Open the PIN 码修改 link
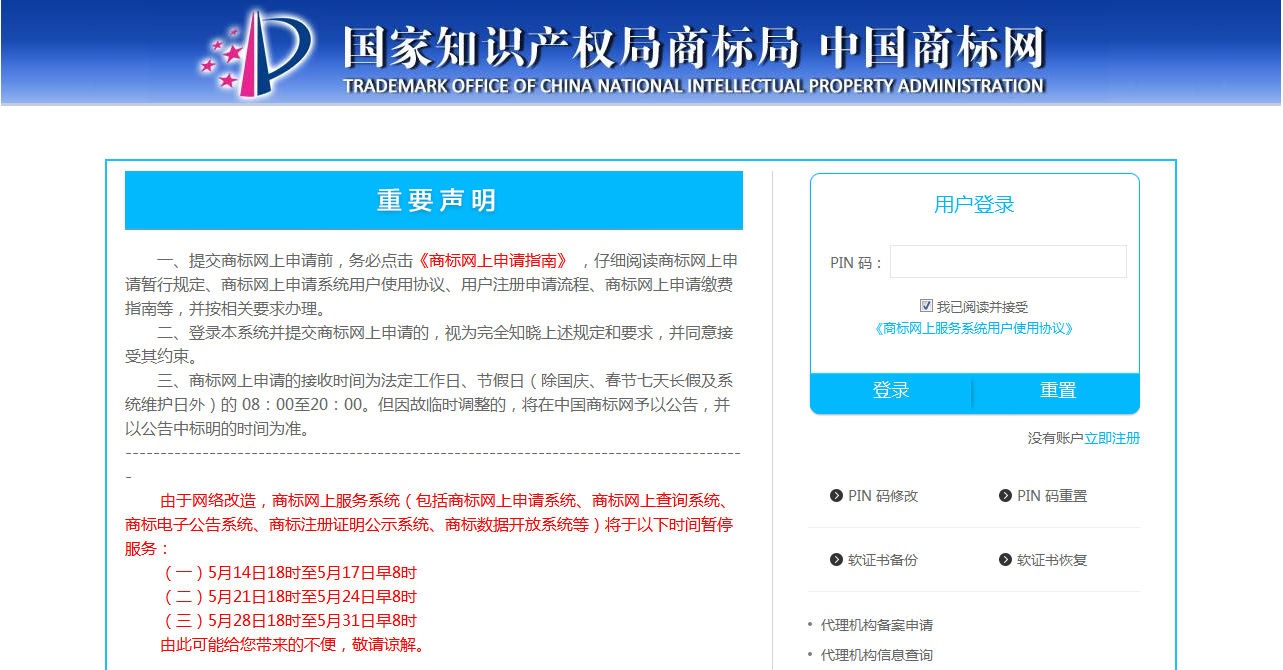This screenshot has width=1283, height=670. click(x=883, y=496)
